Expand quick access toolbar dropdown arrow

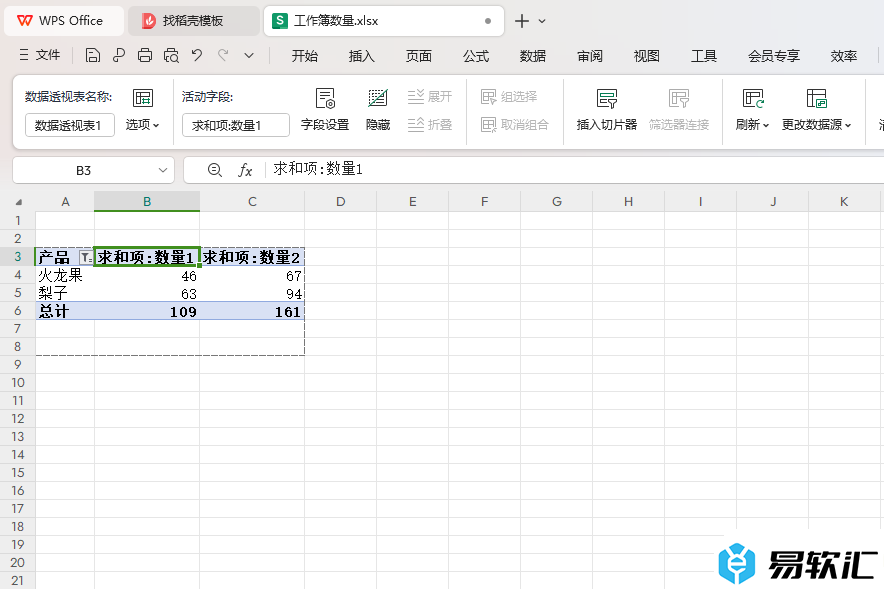(x=249, y=55)
